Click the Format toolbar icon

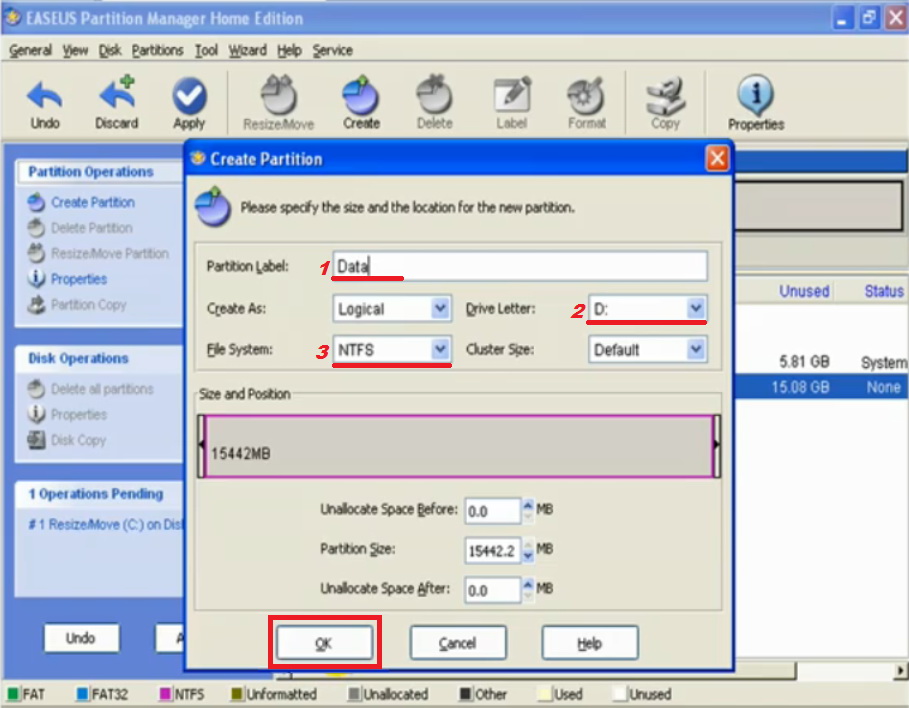click(586, 96)
